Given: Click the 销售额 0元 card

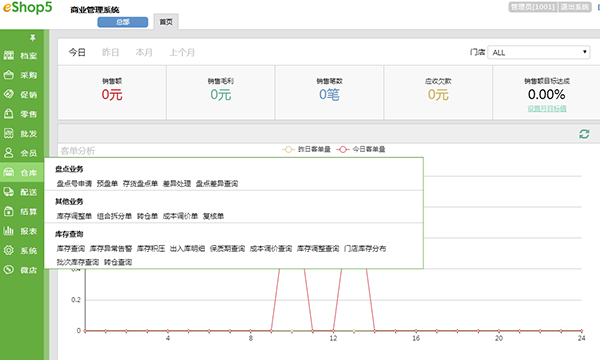Looking at the screenshot, I should [x=112, y=92].
